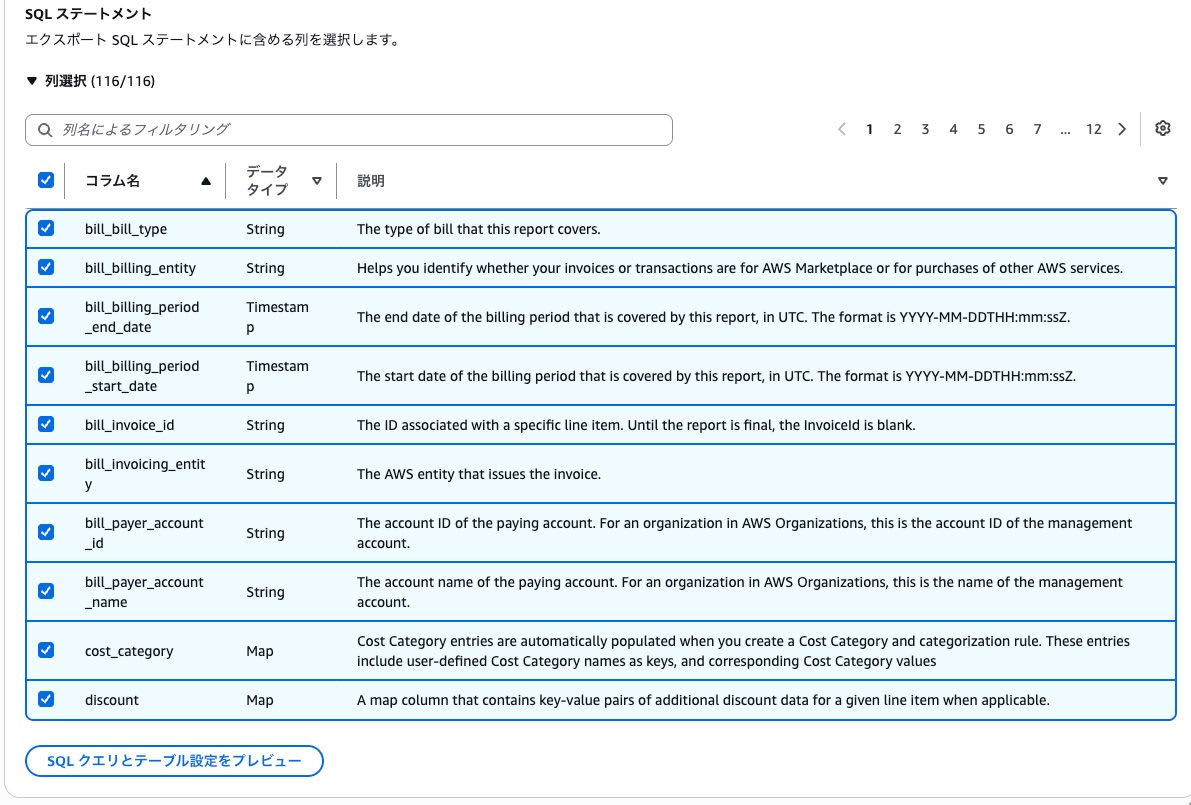Sort by コラム名 ascending triangle
The width and height of the screenshot is (1191, 805).
click(206, 181)
